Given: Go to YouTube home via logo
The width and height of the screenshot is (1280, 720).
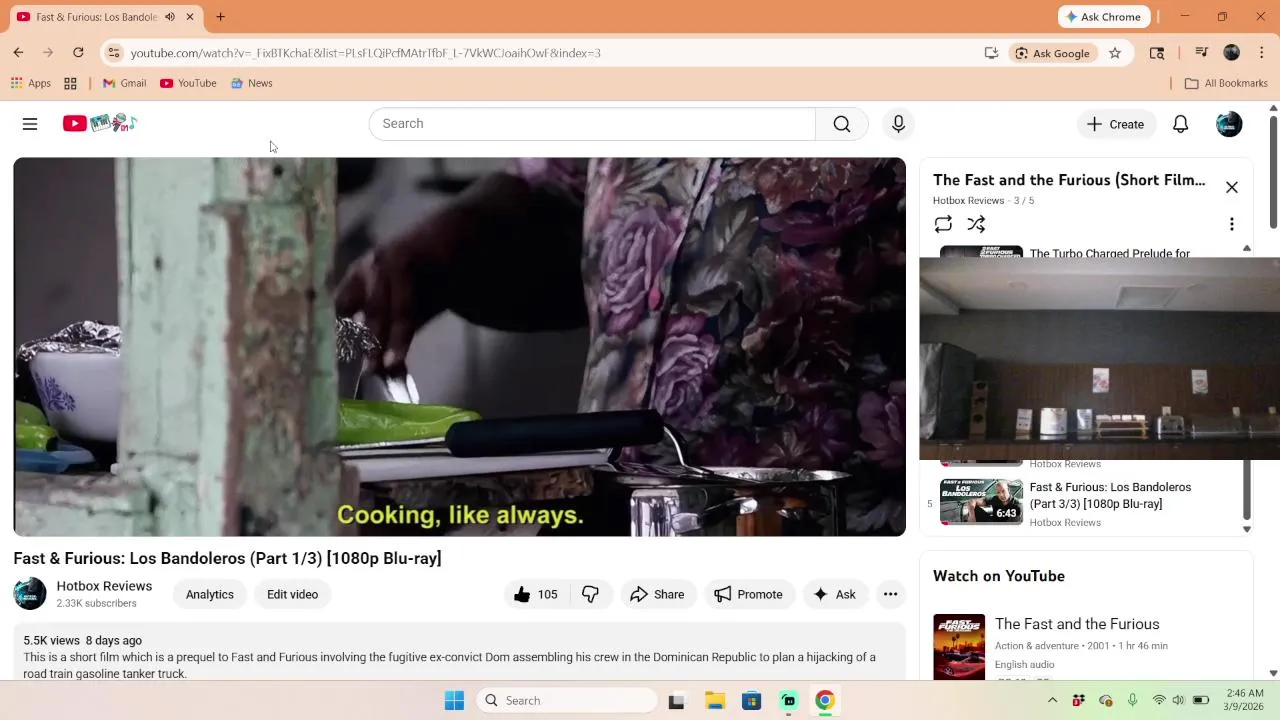Looking at the screenshot, I should 99,123.
